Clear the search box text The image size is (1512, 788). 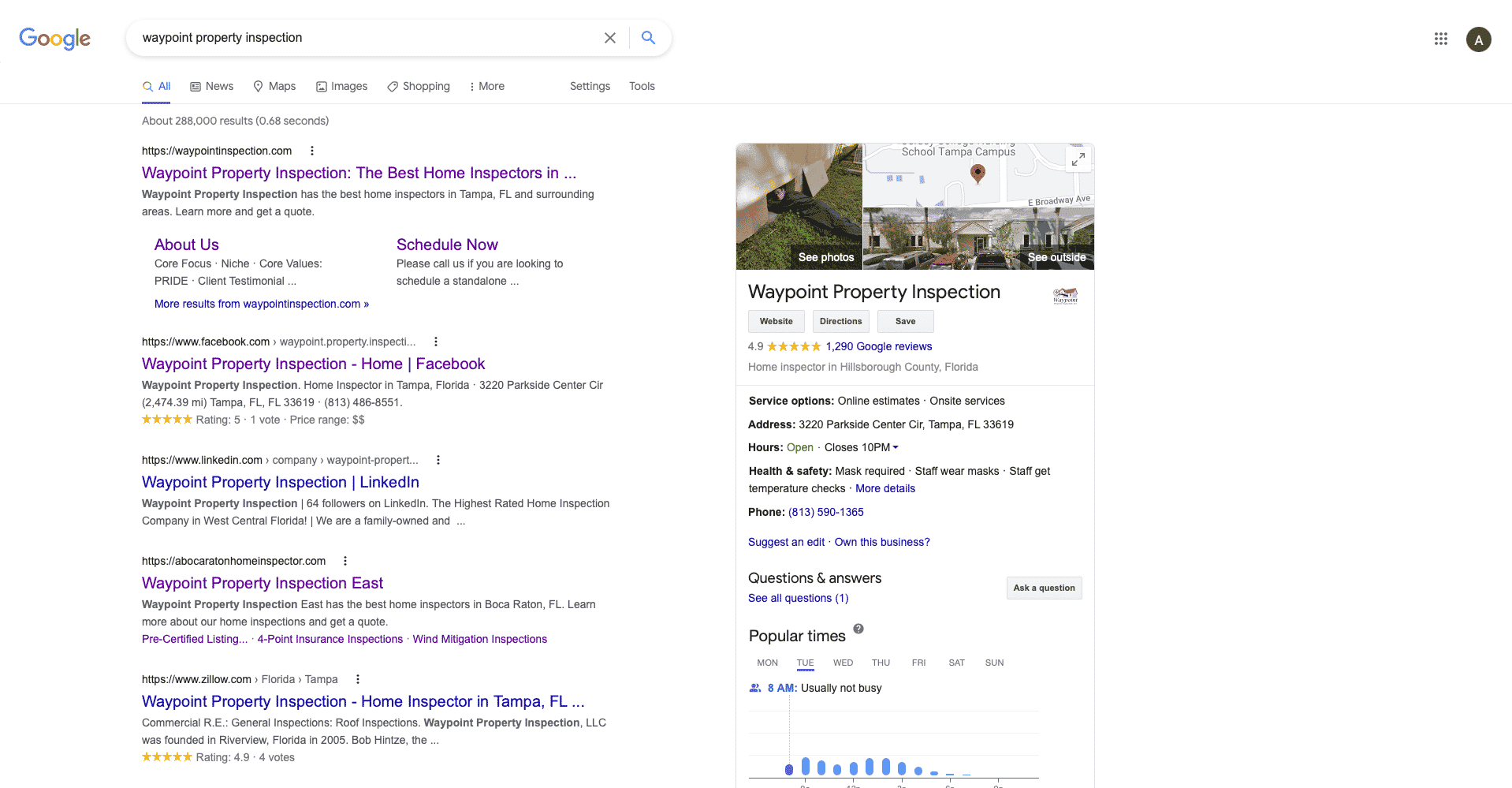609,38
